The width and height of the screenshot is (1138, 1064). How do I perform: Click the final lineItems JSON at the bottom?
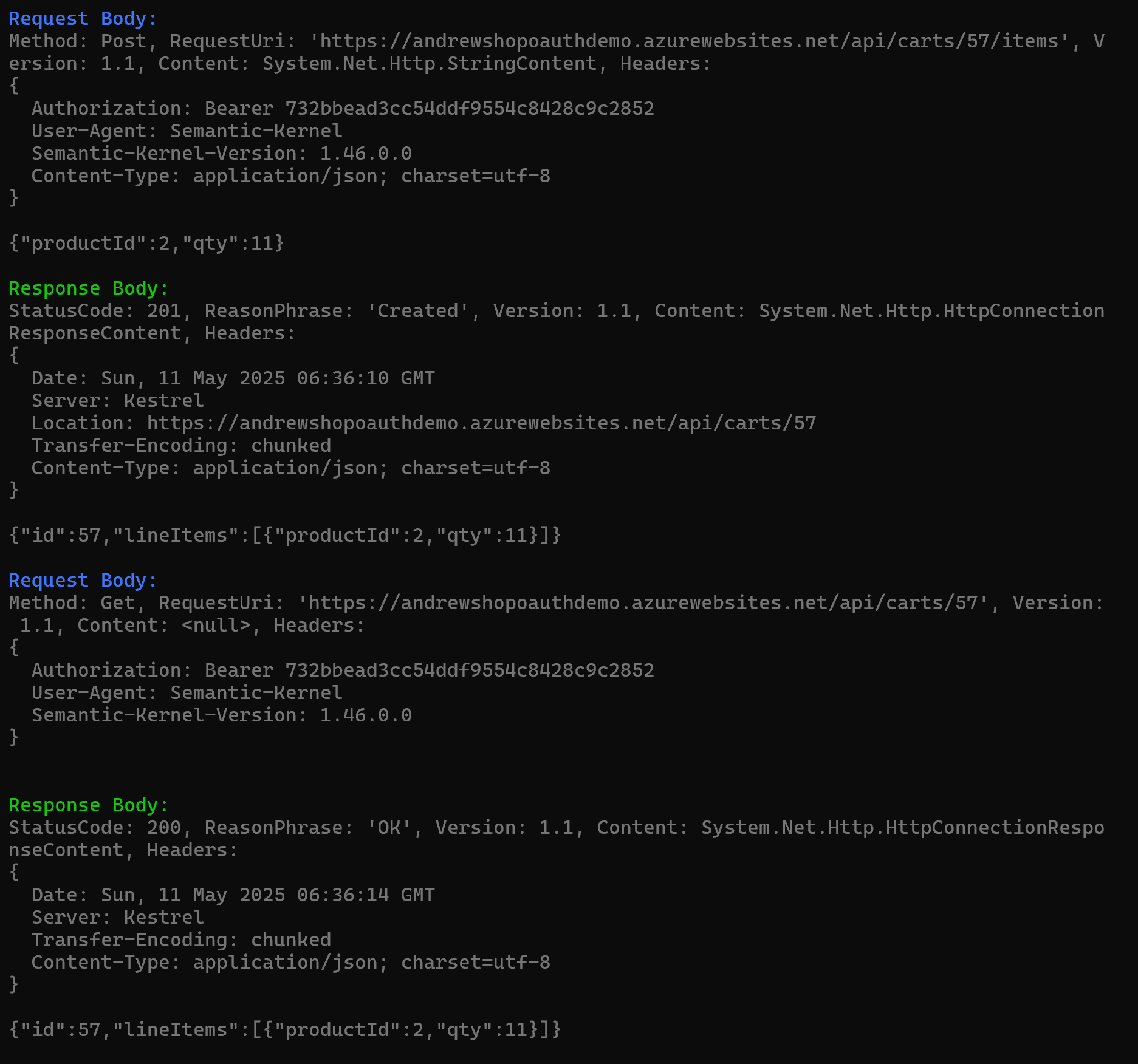click(x=285, y=1030)
